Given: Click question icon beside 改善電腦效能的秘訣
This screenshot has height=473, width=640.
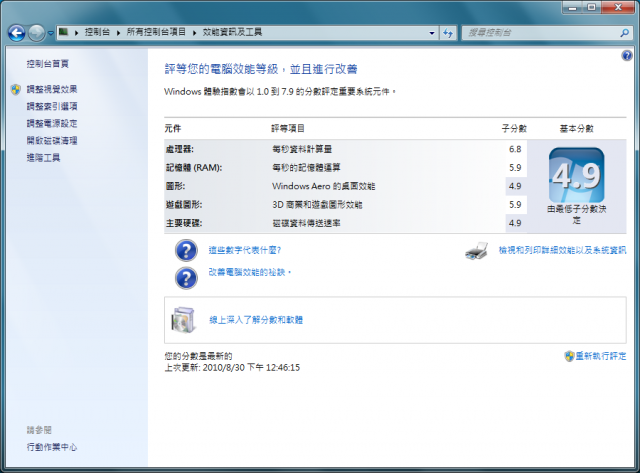Looking at the screenshot, I should 186,278.
